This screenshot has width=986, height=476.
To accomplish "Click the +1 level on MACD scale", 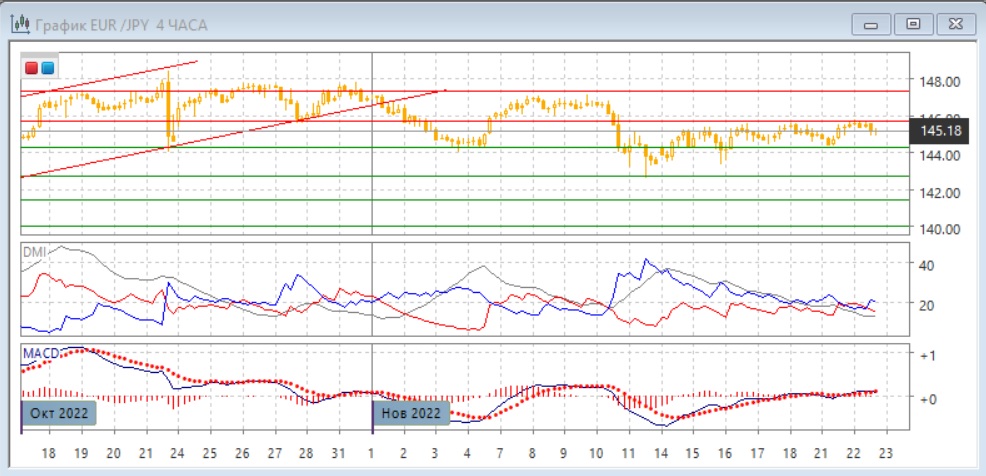I will click(x=927, y=356).
